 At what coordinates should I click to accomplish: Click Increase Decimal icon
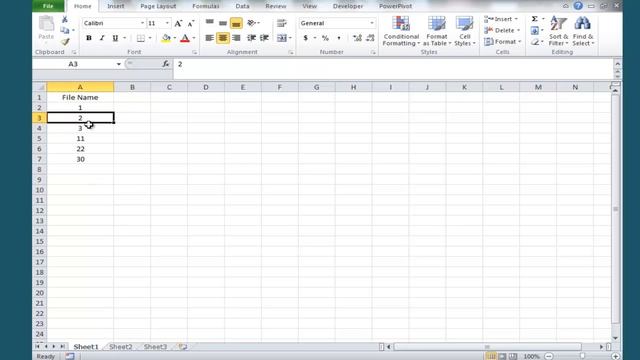357,38
